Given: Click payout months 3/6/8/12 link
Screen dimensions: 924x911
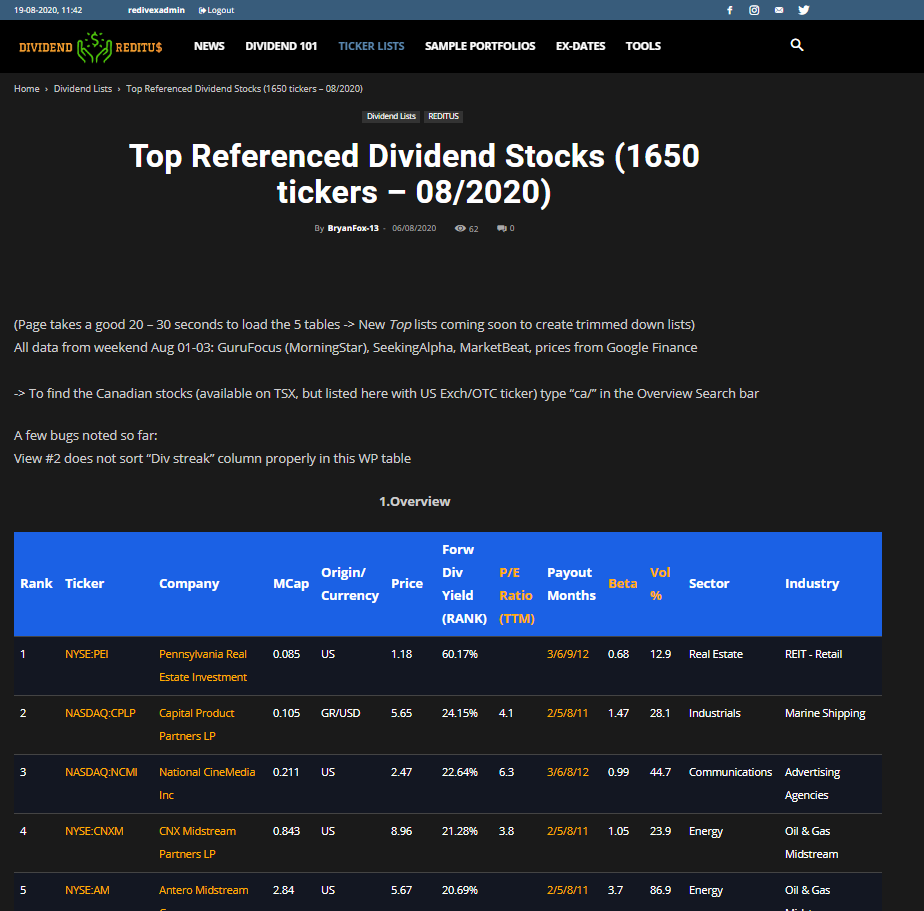Looking at the screenshot, I should click(x=567, y=772).
